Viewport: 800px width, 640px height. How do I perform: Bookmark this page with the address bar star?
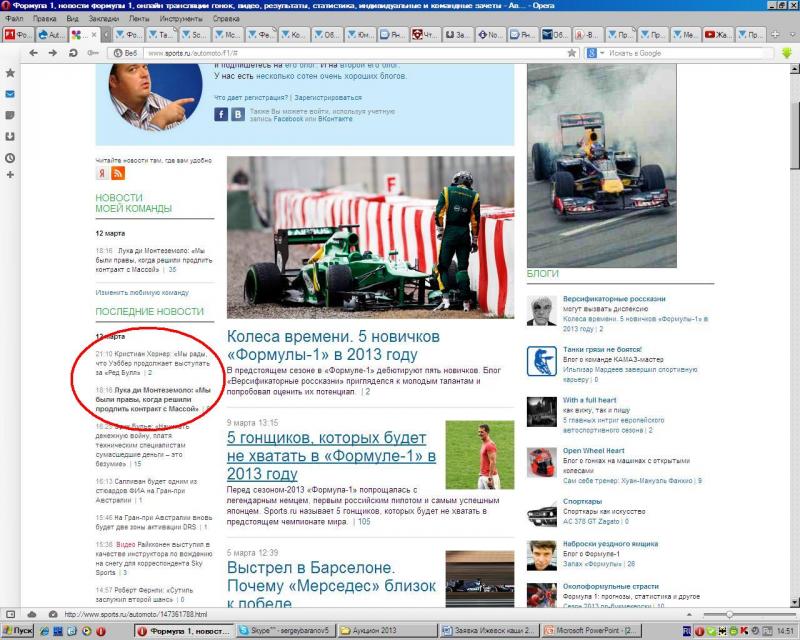click(x=572, y=53)
